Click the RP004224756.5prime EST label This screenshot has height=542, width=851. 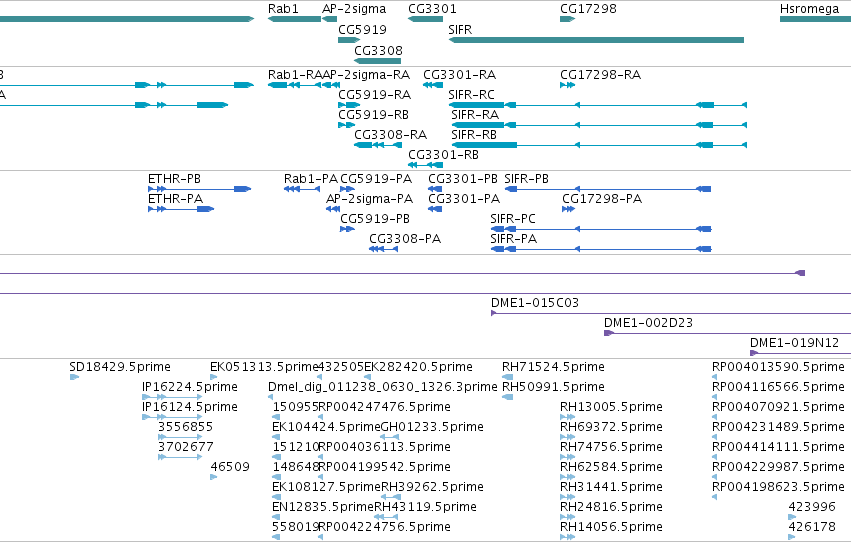click(384, 527)
